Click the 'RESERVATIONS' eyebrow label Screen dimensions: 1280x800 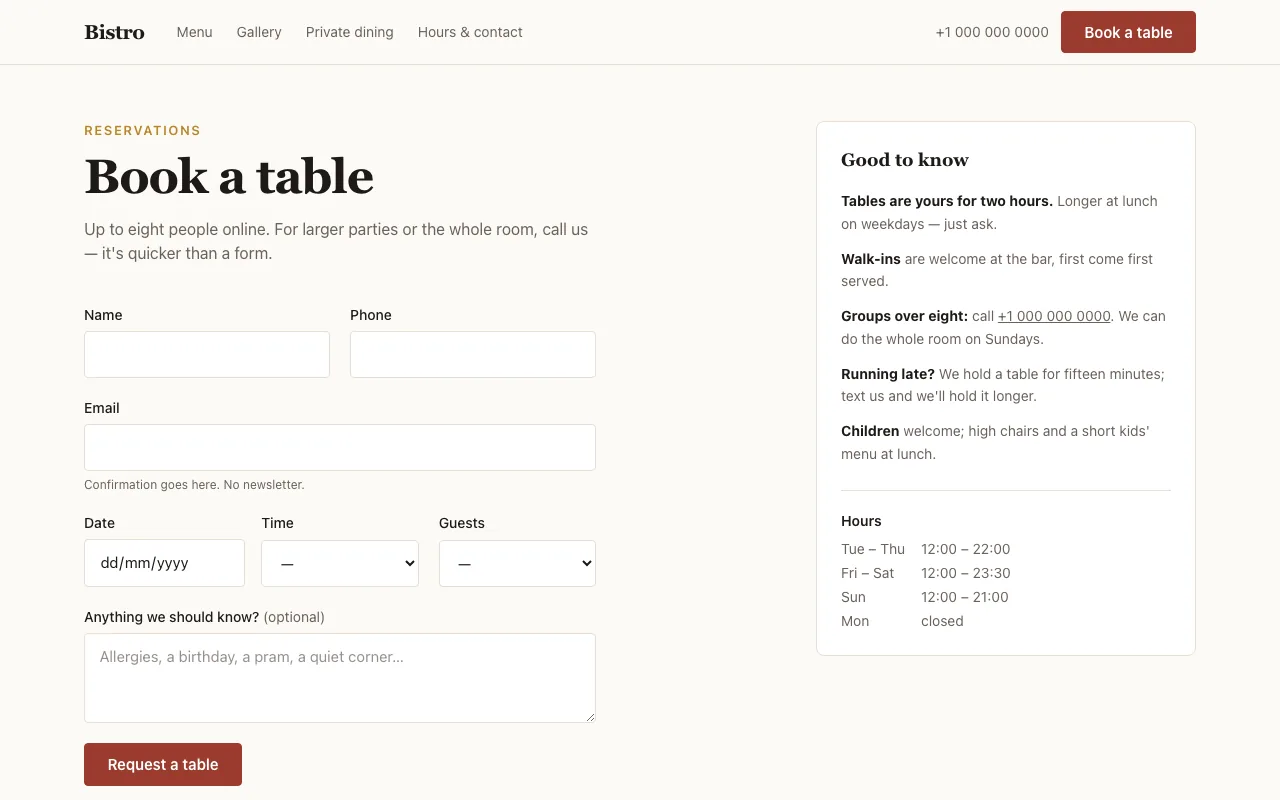(x=142, y=131)
